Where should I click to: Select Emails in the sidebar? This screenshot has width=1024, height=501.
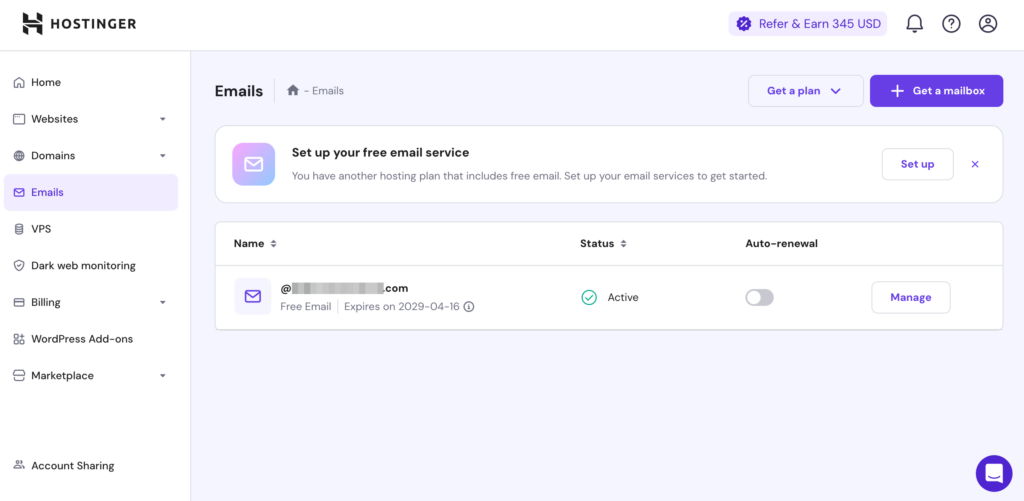tap(91, 192)
